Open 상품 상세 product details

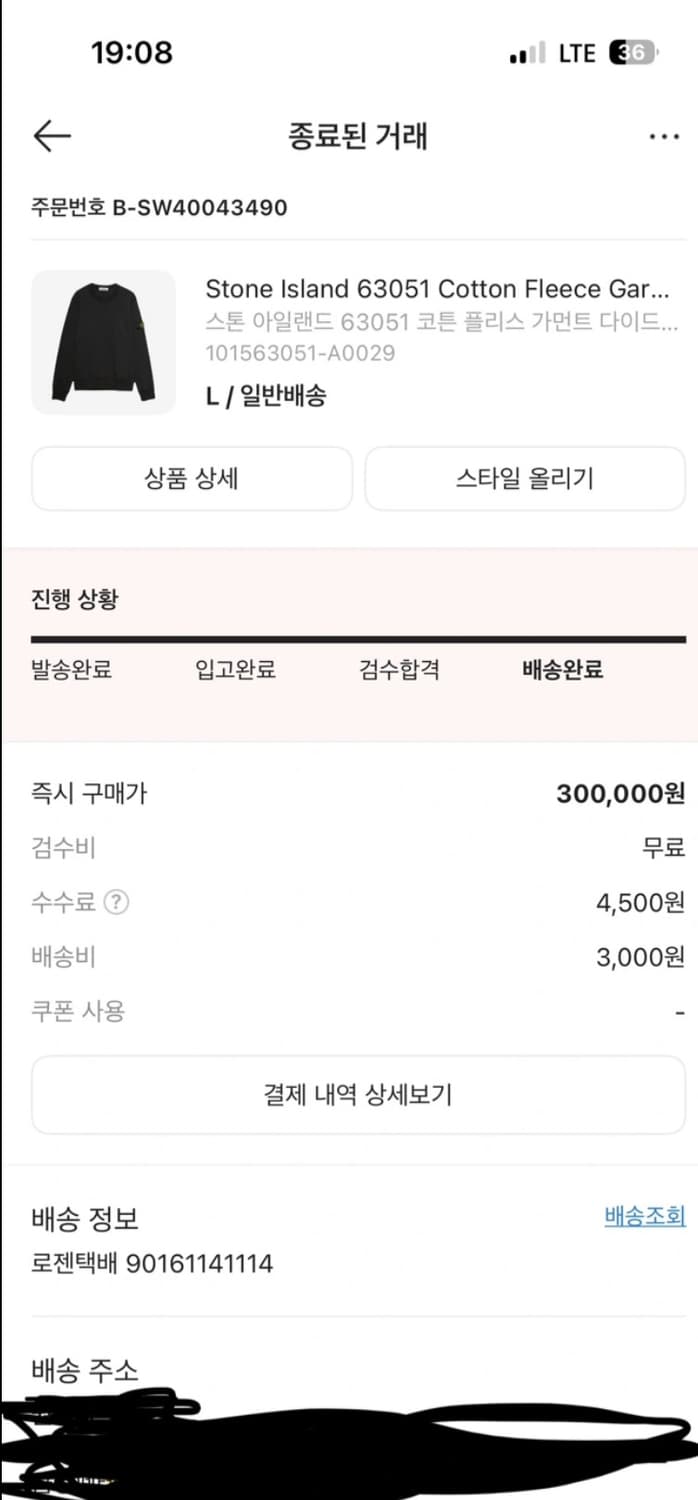pyautogui.click(x=192, y=478)
